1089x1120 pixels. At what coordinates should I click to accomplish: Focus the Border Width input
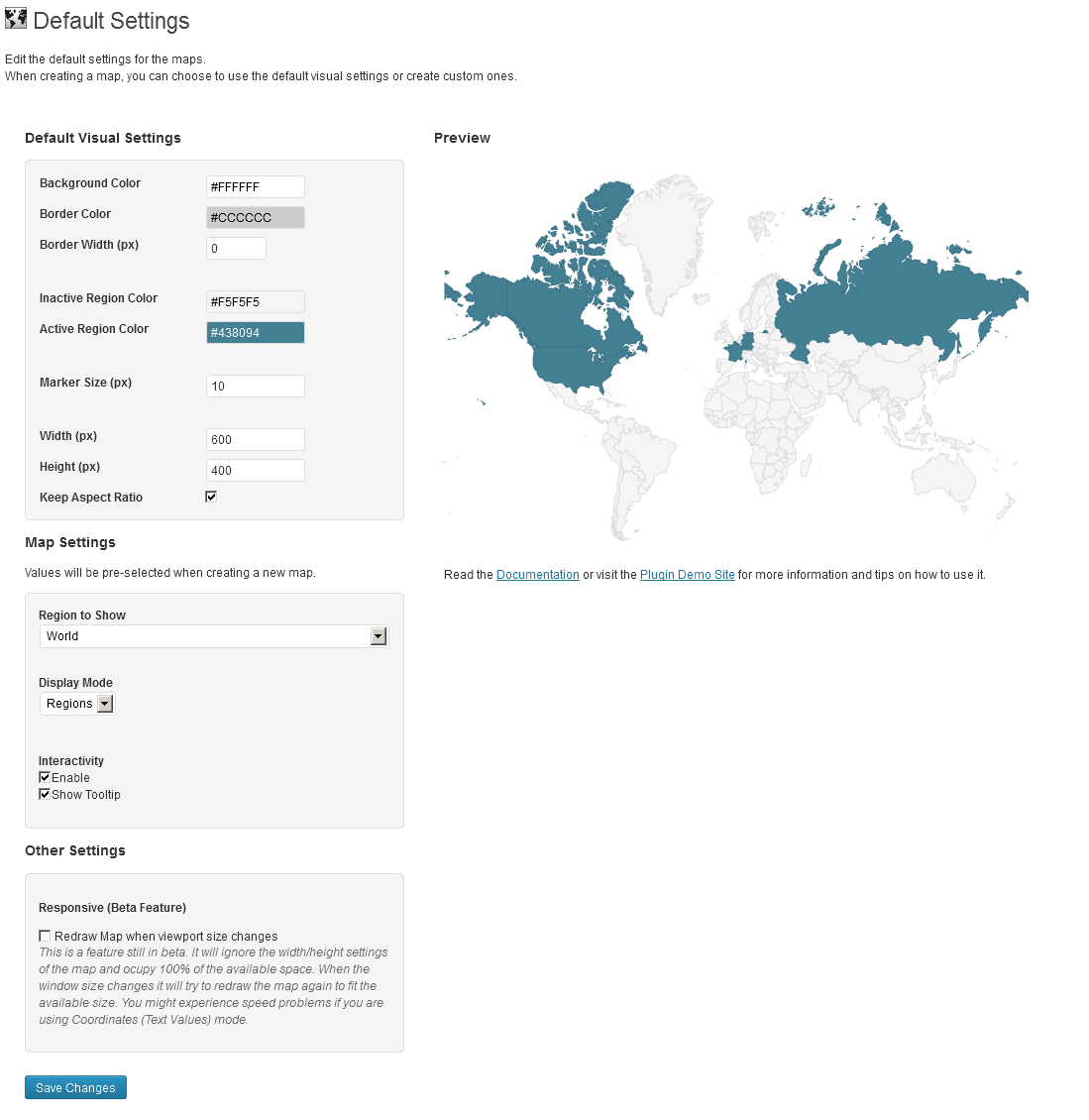coord(237,248)
